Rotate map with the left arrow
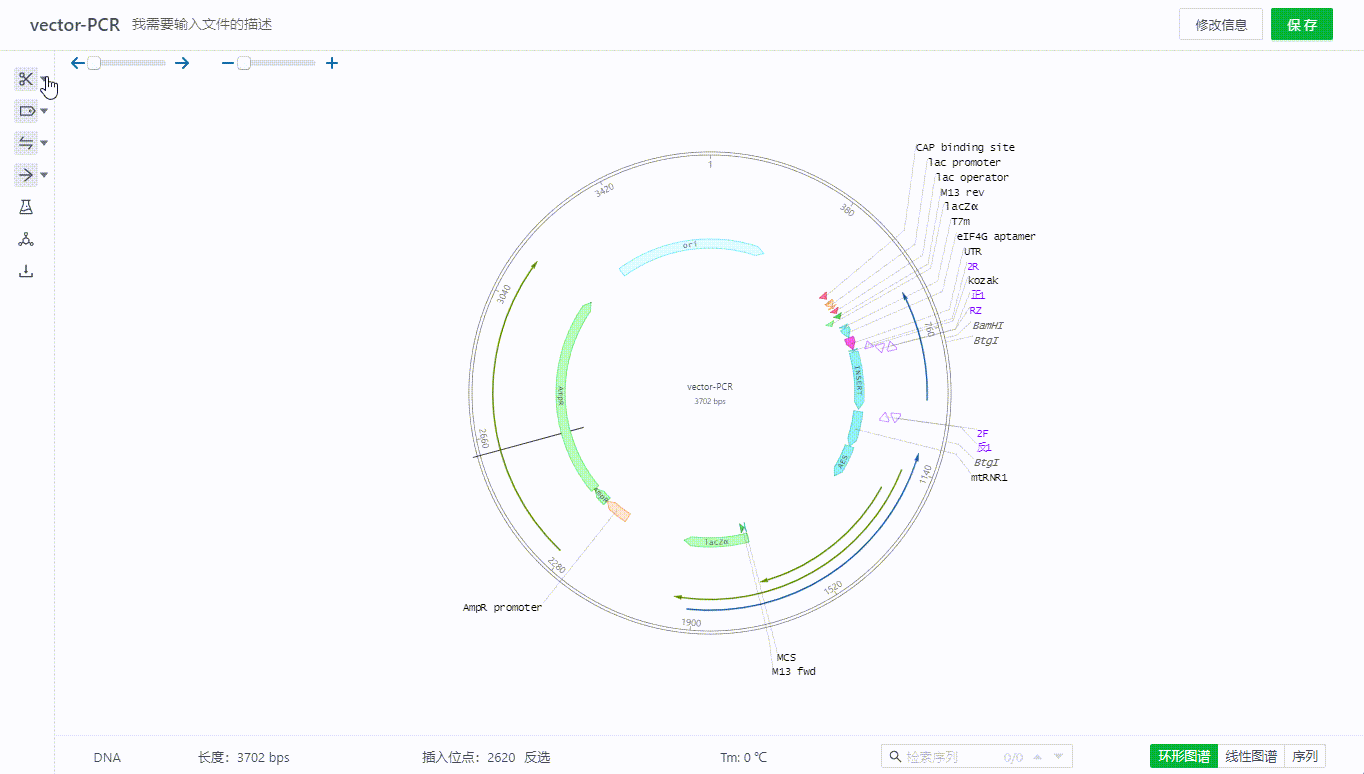The image size is (1364, 774). [78, 63]
